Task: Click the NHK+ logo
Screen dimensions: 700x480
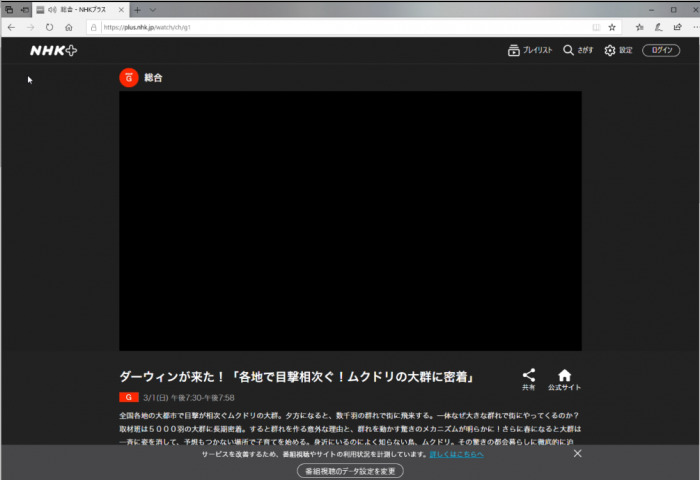Action: click(x=54, y=50)
